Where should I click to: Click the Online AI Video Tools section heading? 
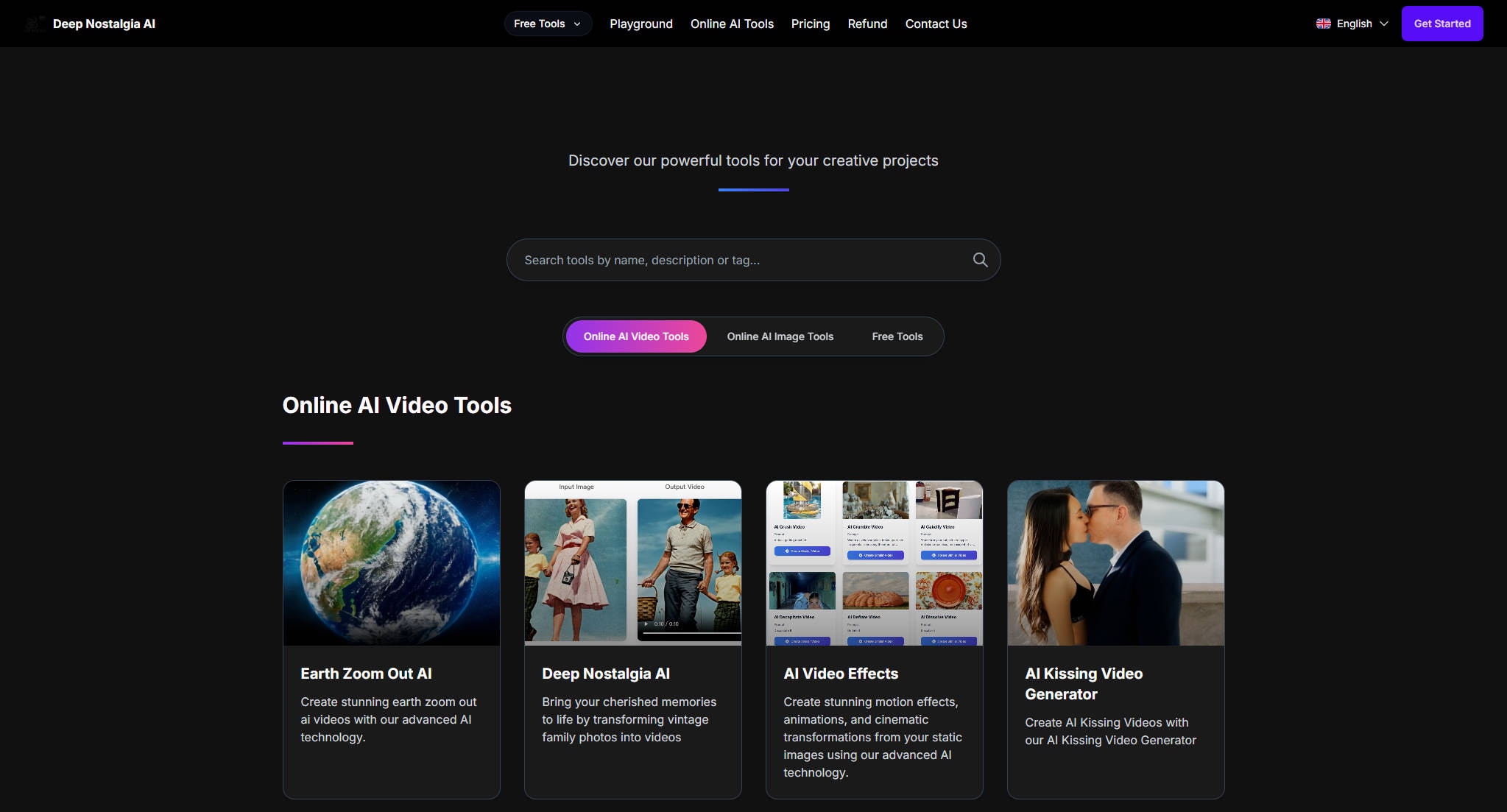tap(397, 405)
